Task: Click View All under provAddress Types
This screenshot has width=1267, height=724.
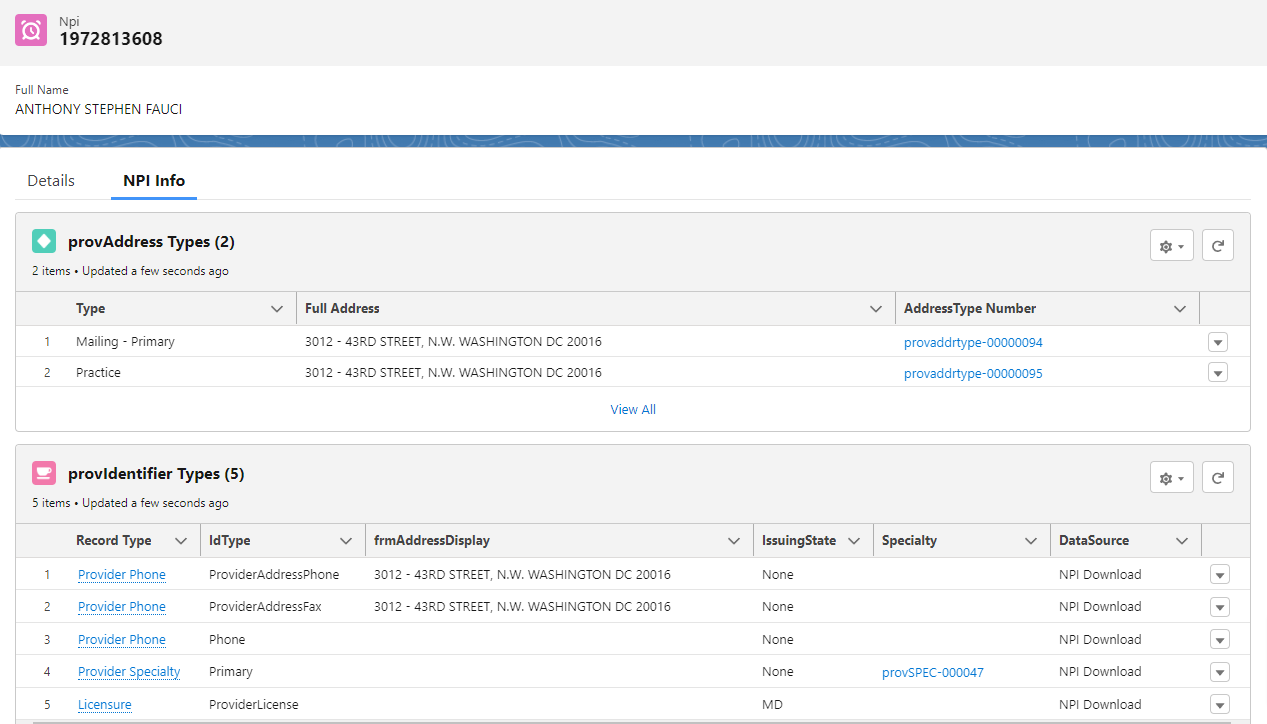Action: point(632,409)
